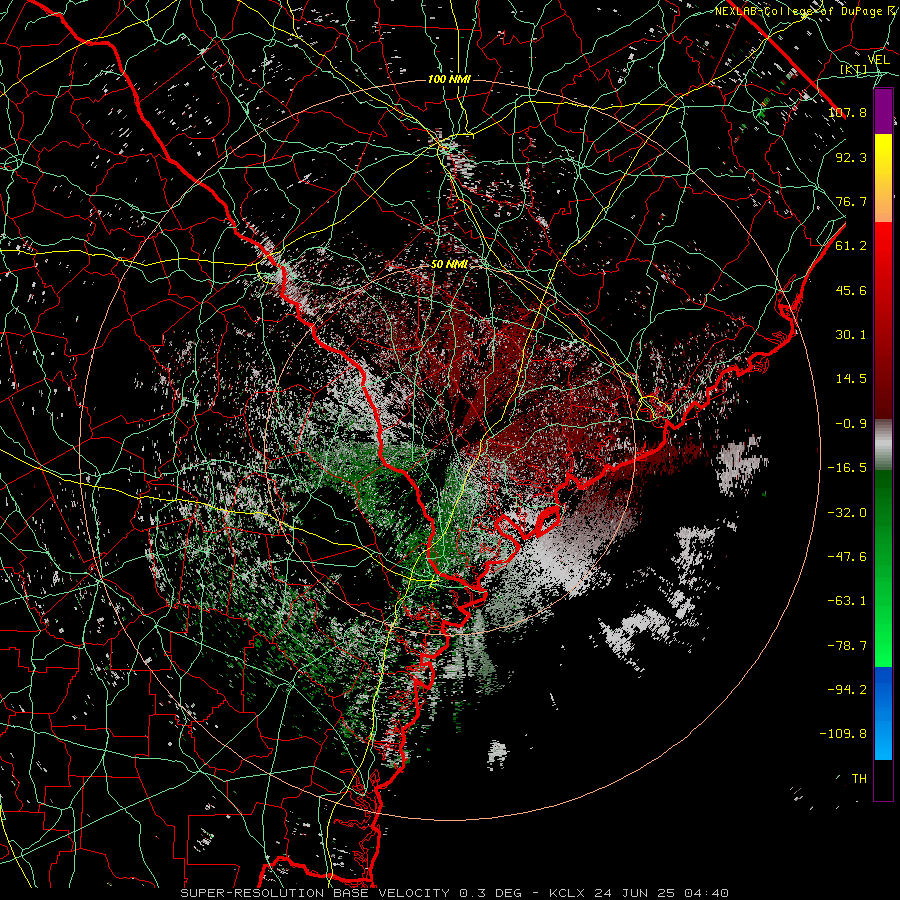The image size is (900, 900).
Task: Click the blue segment of the velocity color bar
Action: point(883,713)
